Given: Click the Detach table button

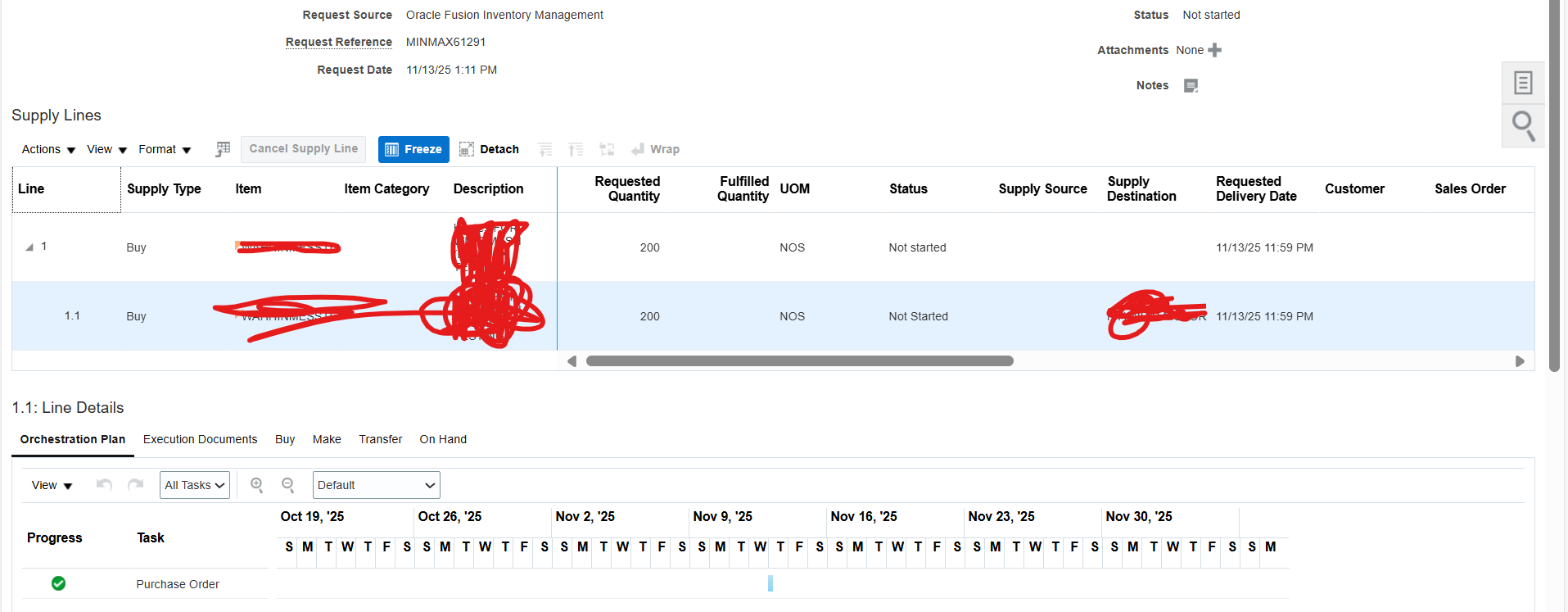Looking at the screenshot, I should pyautogui.click(x=489, y=149).
